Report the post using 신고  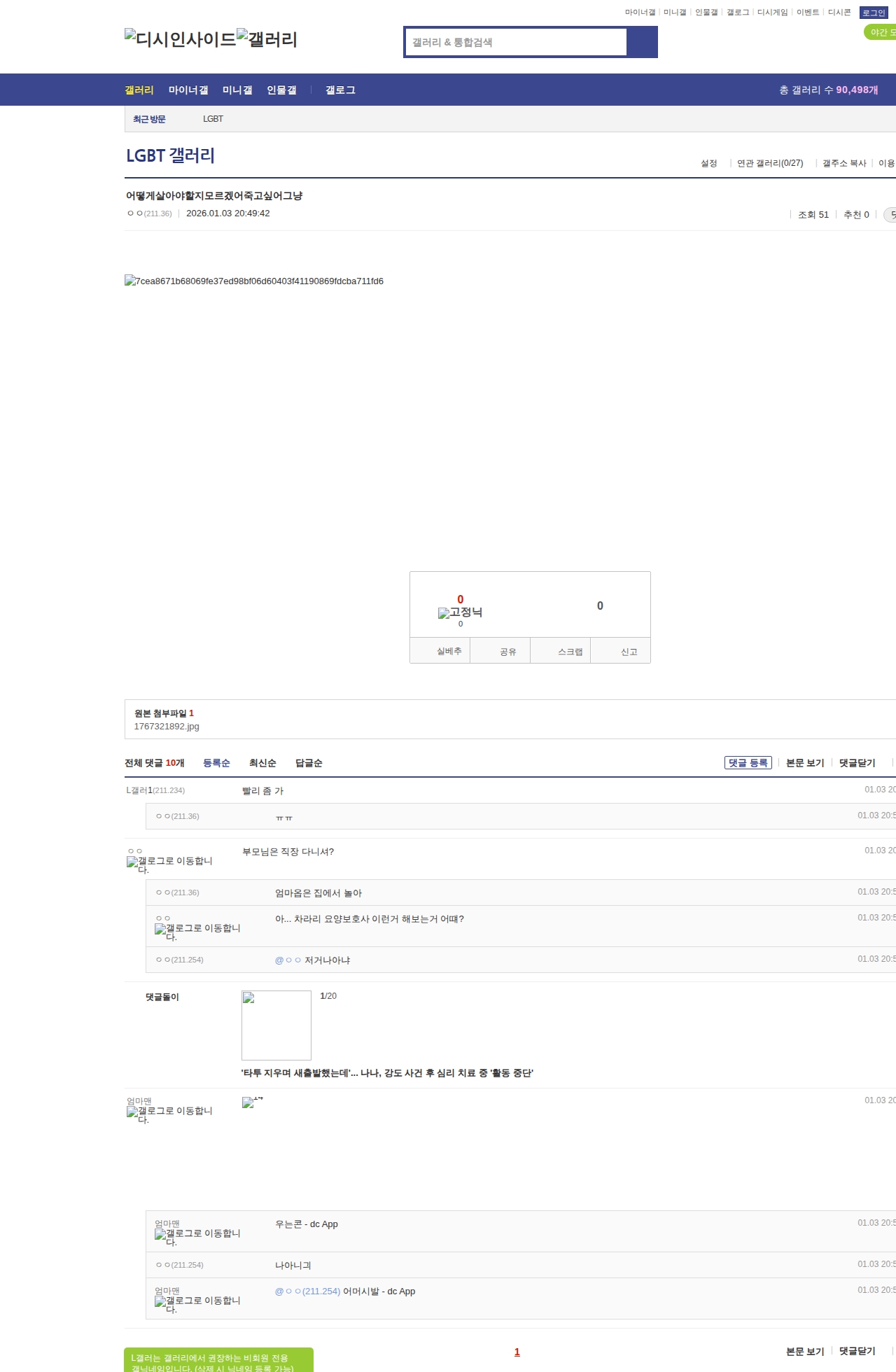click(x=629, y=652)
